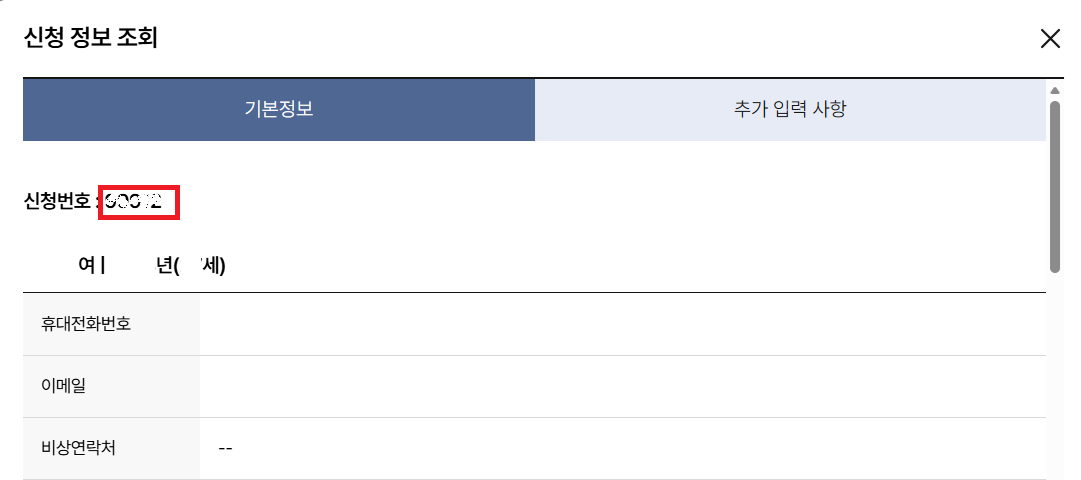Click the 이메일 row label
This screenshot has height=480, width=1081.
click(64, 385)
